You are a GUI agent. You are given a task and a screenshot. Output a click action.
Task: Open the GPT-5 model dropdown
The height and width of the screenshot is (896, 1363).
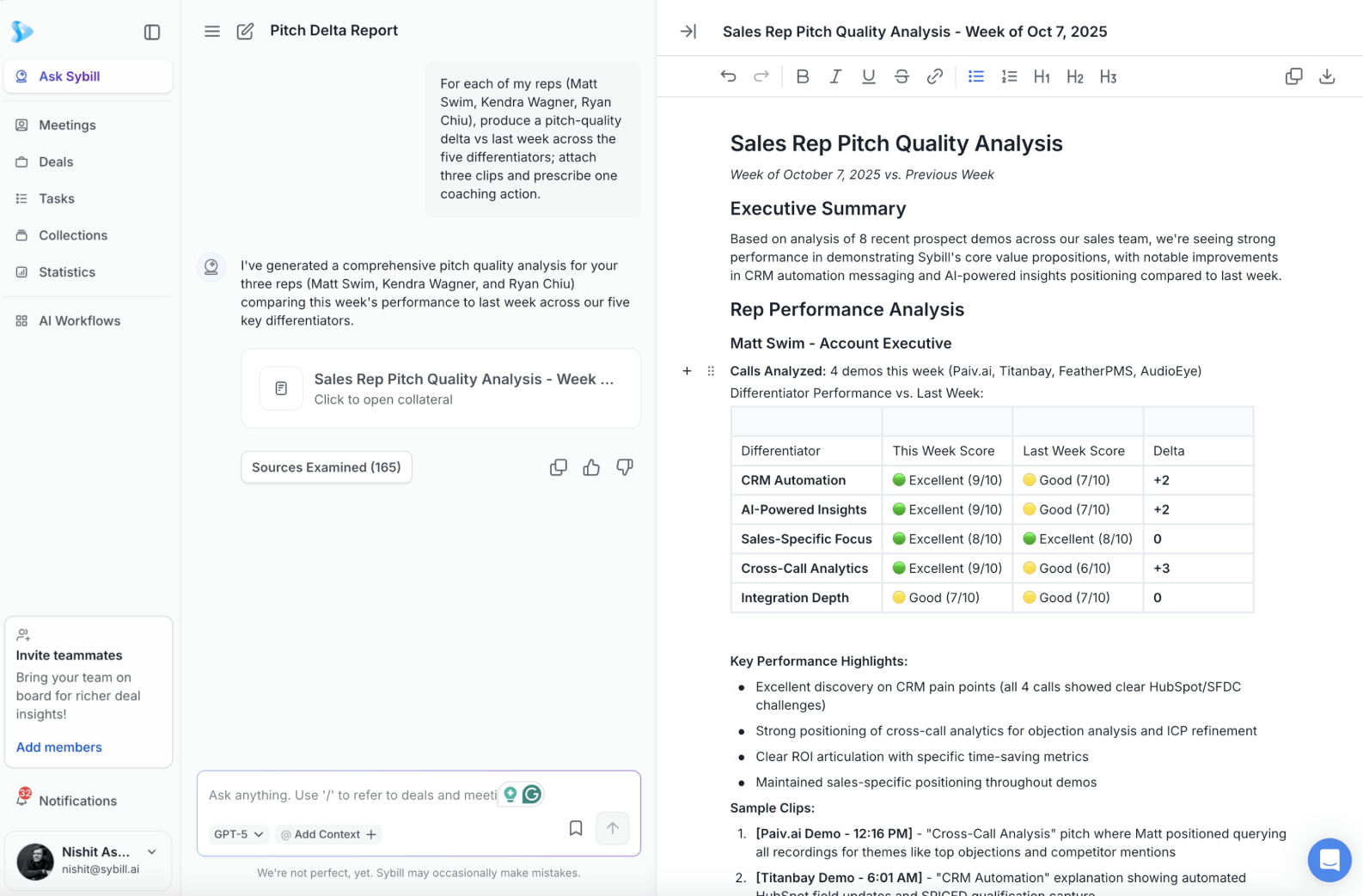(x=238, y=834)
